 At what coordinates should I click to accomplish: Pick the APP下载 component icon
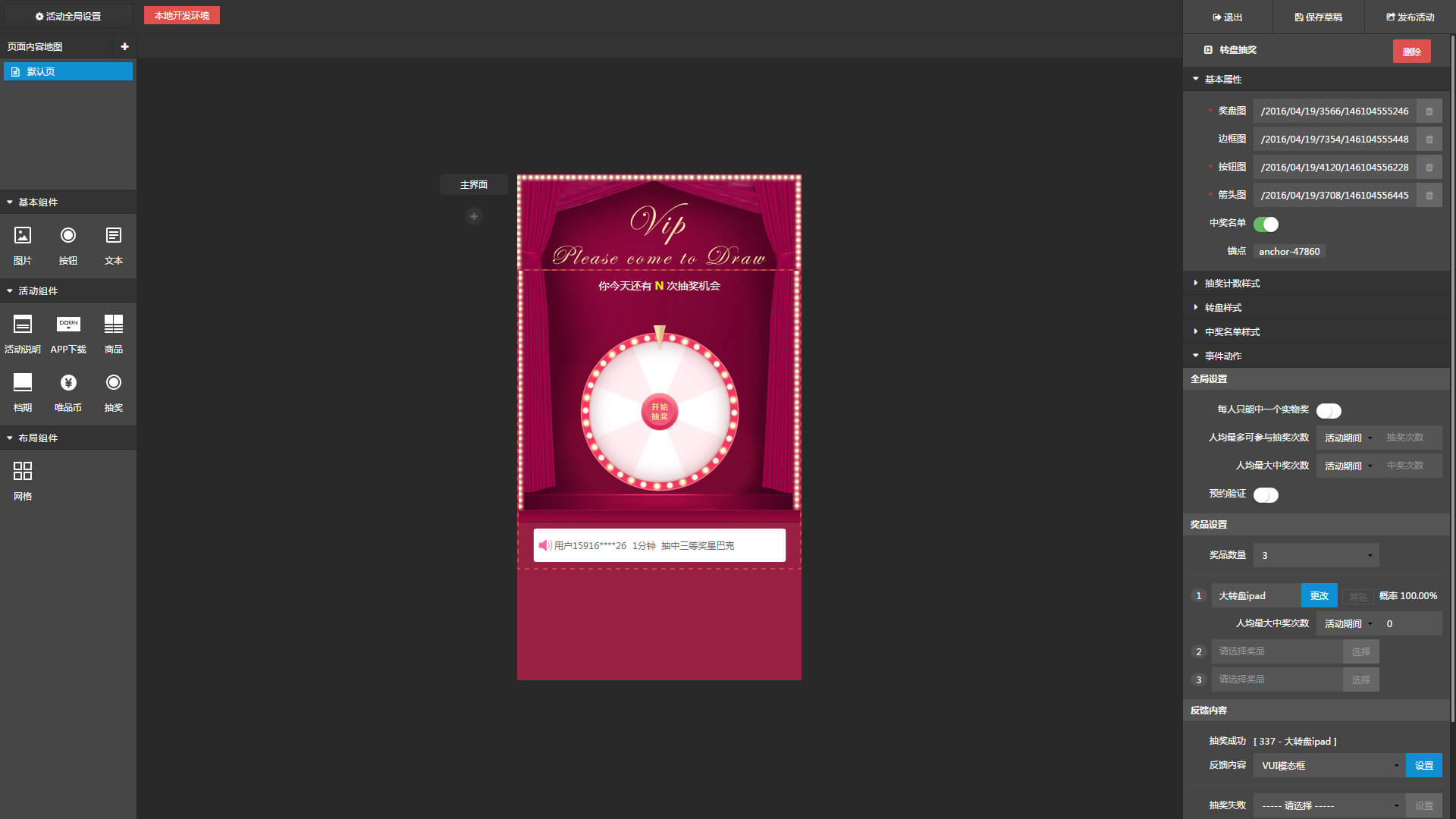pyautogui.click(x=68, y=325)
